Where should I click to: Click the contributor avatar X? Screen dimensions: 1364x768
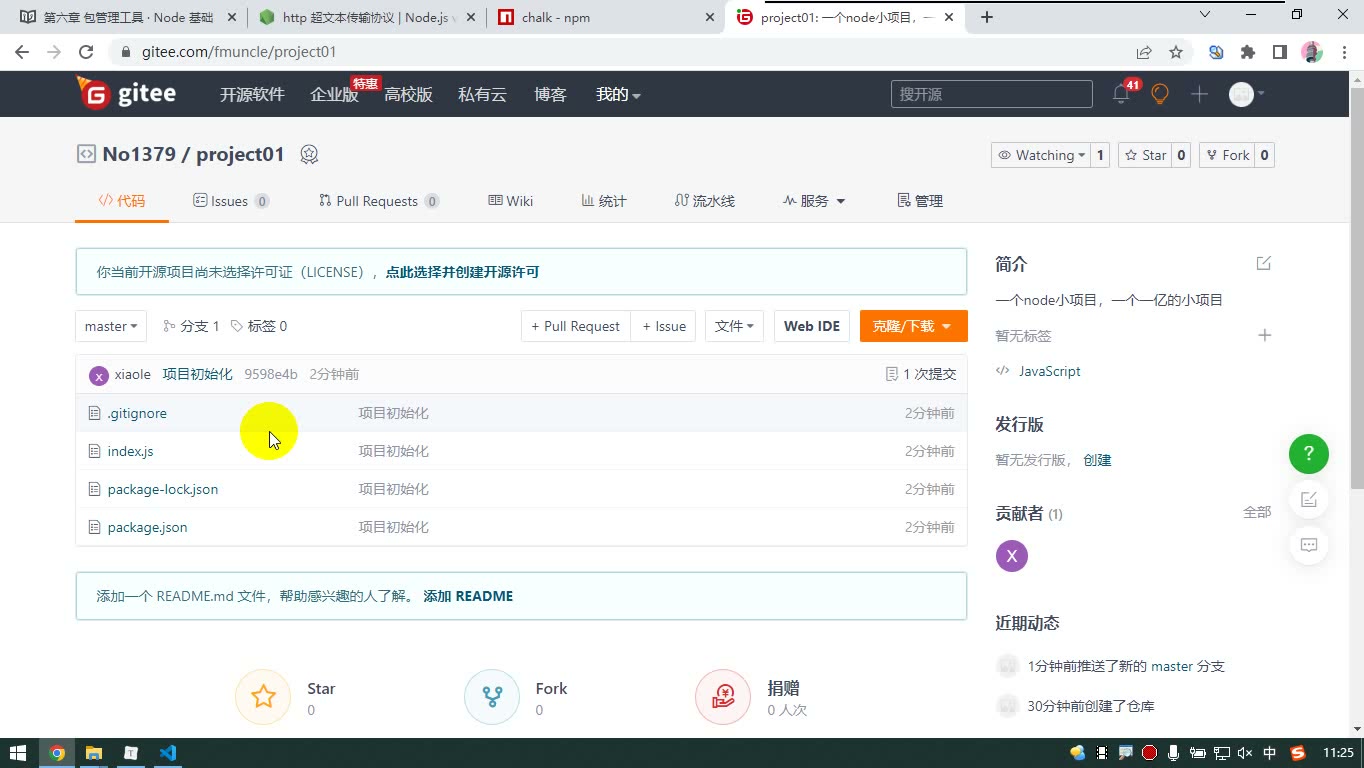tap(1012, 556)
